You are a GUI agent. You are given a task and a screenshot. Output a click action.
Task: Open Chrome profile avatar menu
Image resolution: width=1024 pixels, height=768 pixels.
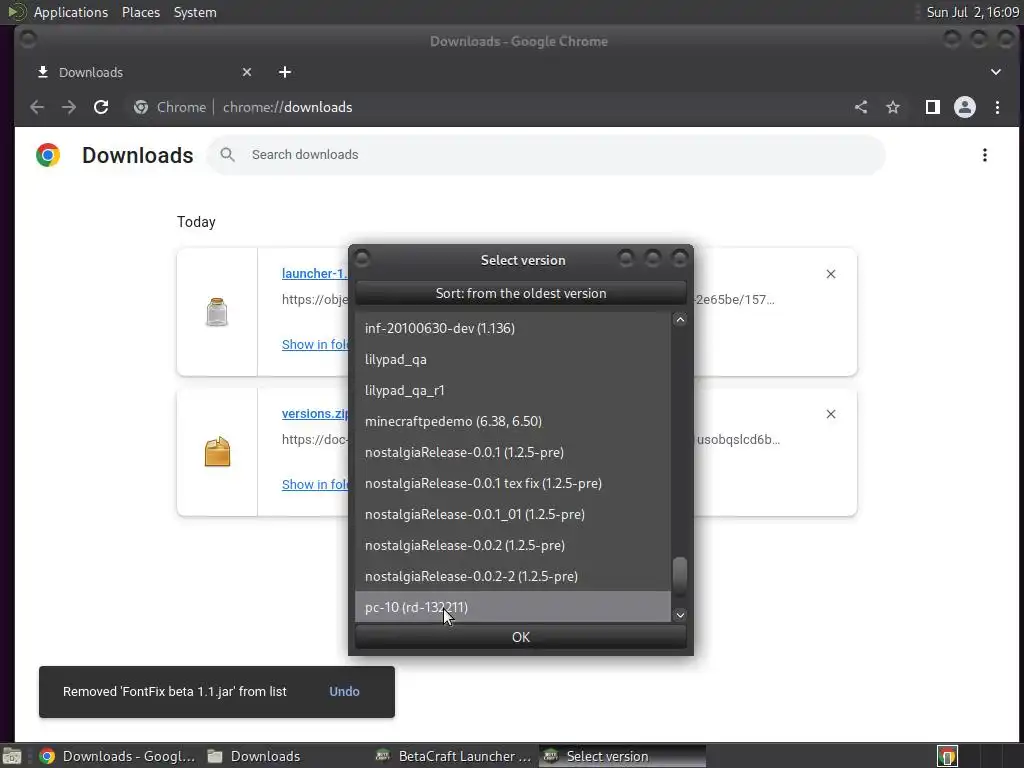point(965,107)
